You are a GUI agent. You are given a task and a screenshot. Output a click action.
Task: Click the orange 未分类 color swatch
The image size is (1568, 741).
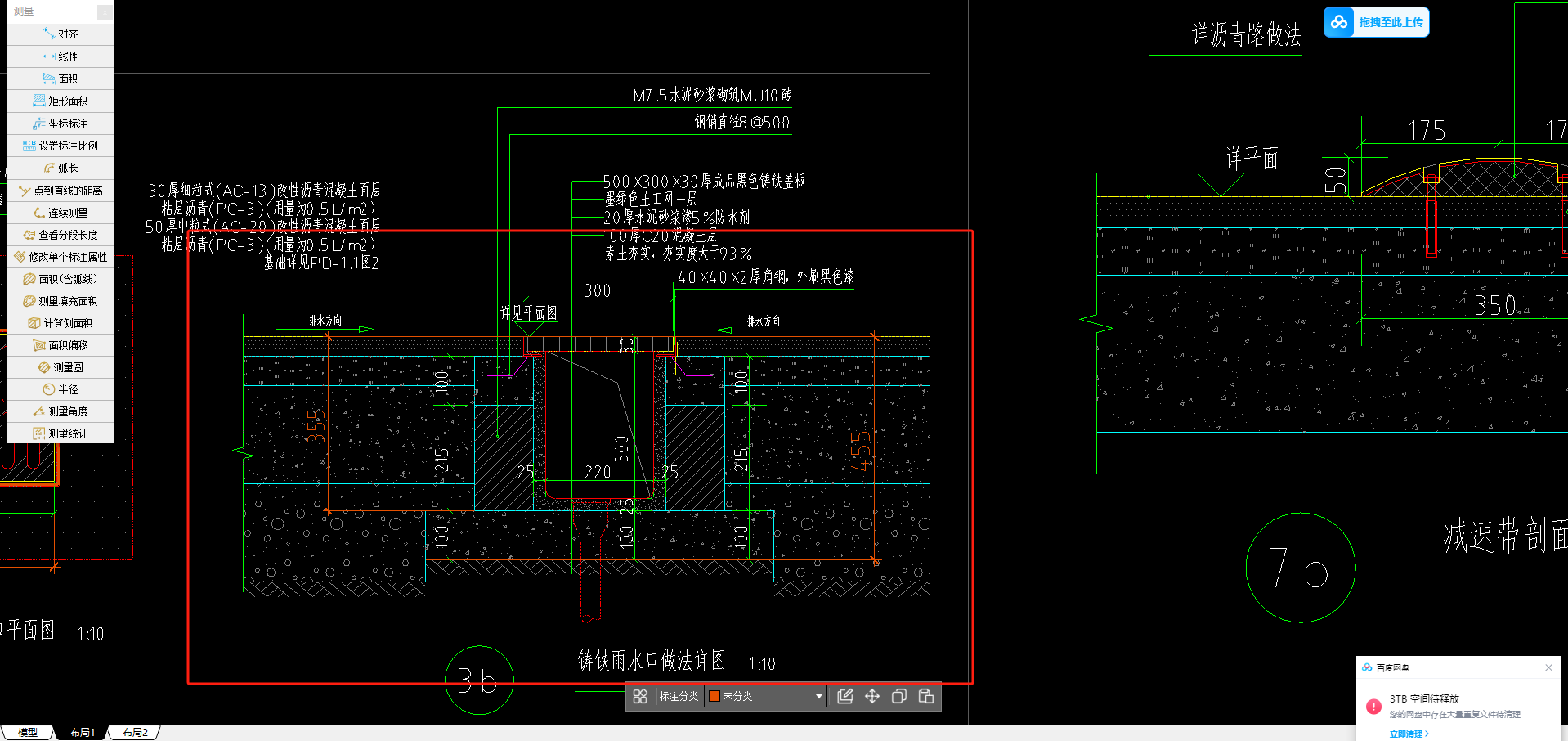point(714,696)
